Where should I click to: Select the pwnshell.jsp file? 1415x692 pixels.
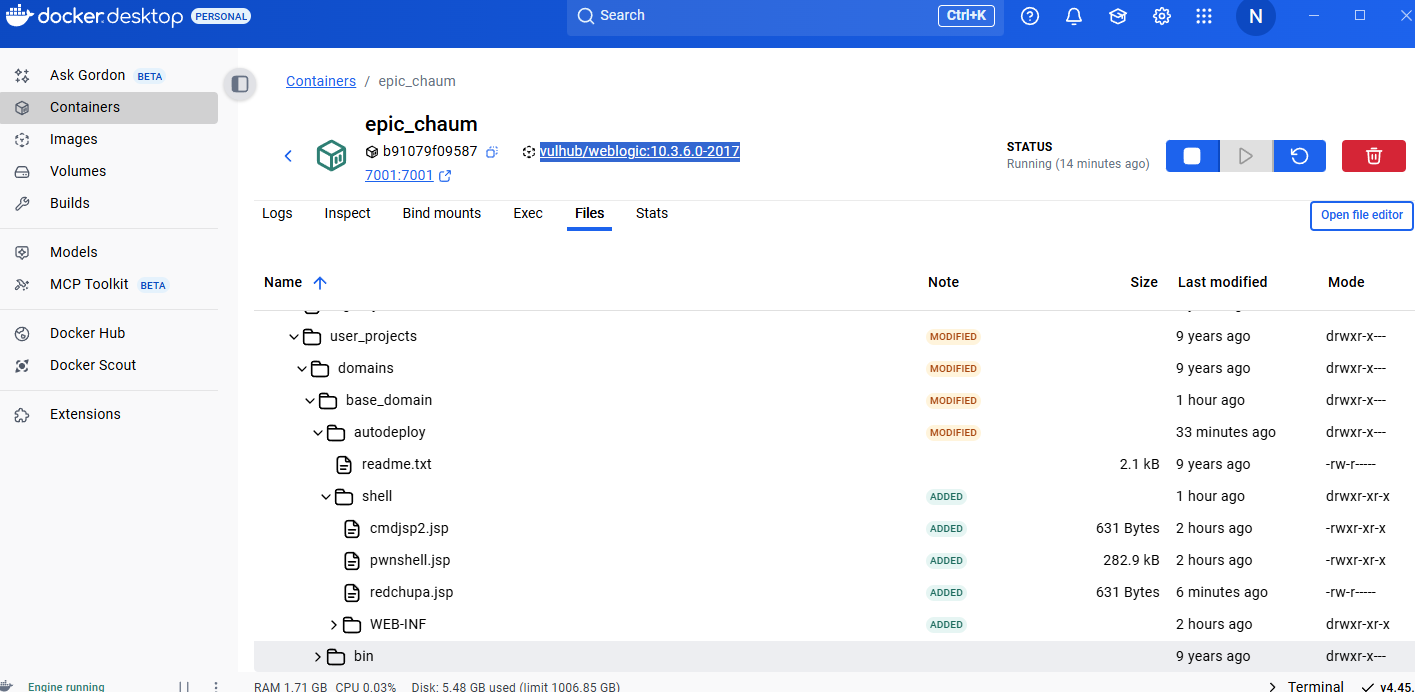[x=410, y=560]
